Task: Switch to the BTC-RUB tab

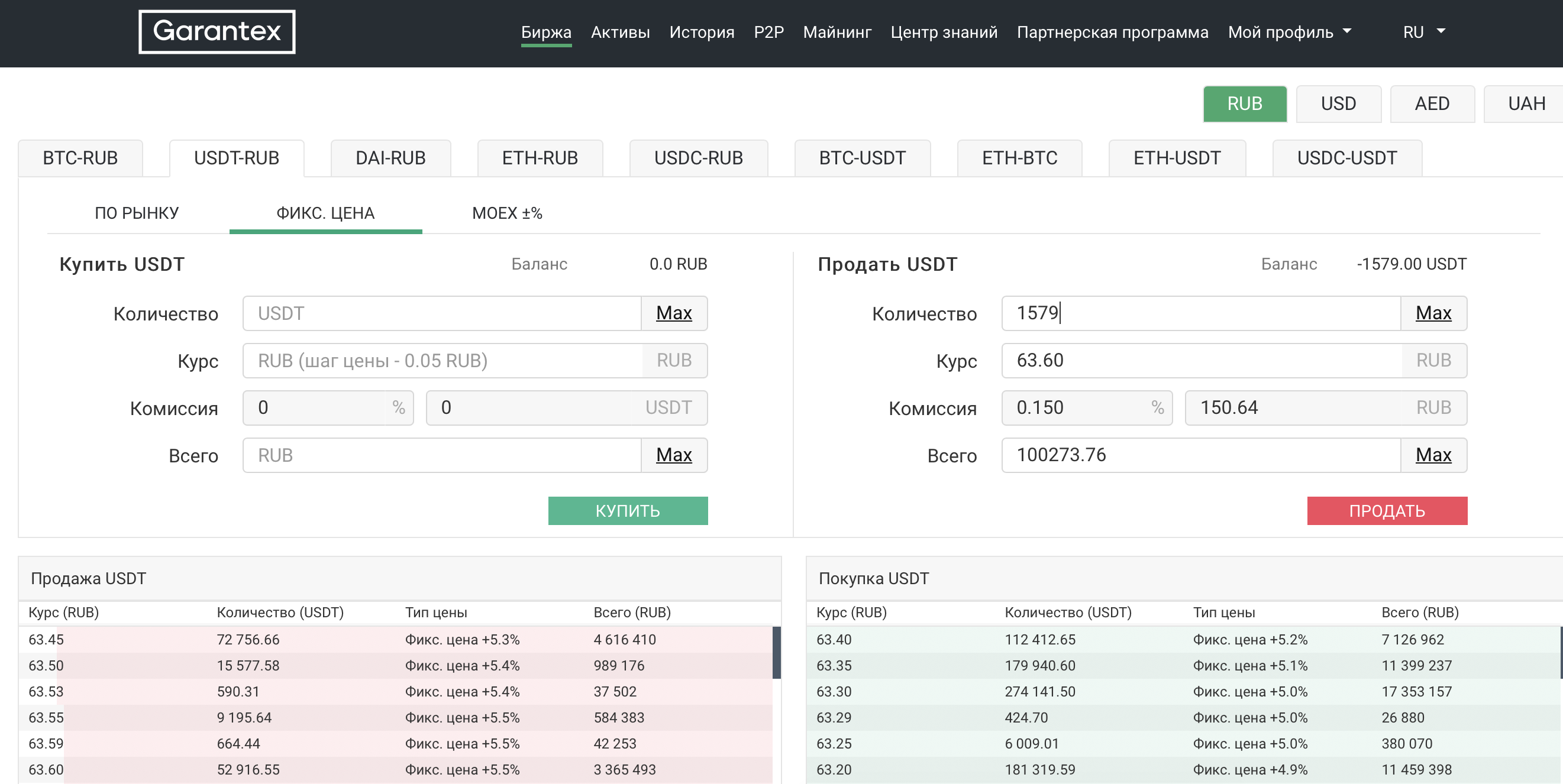Action: pos(80,158)
